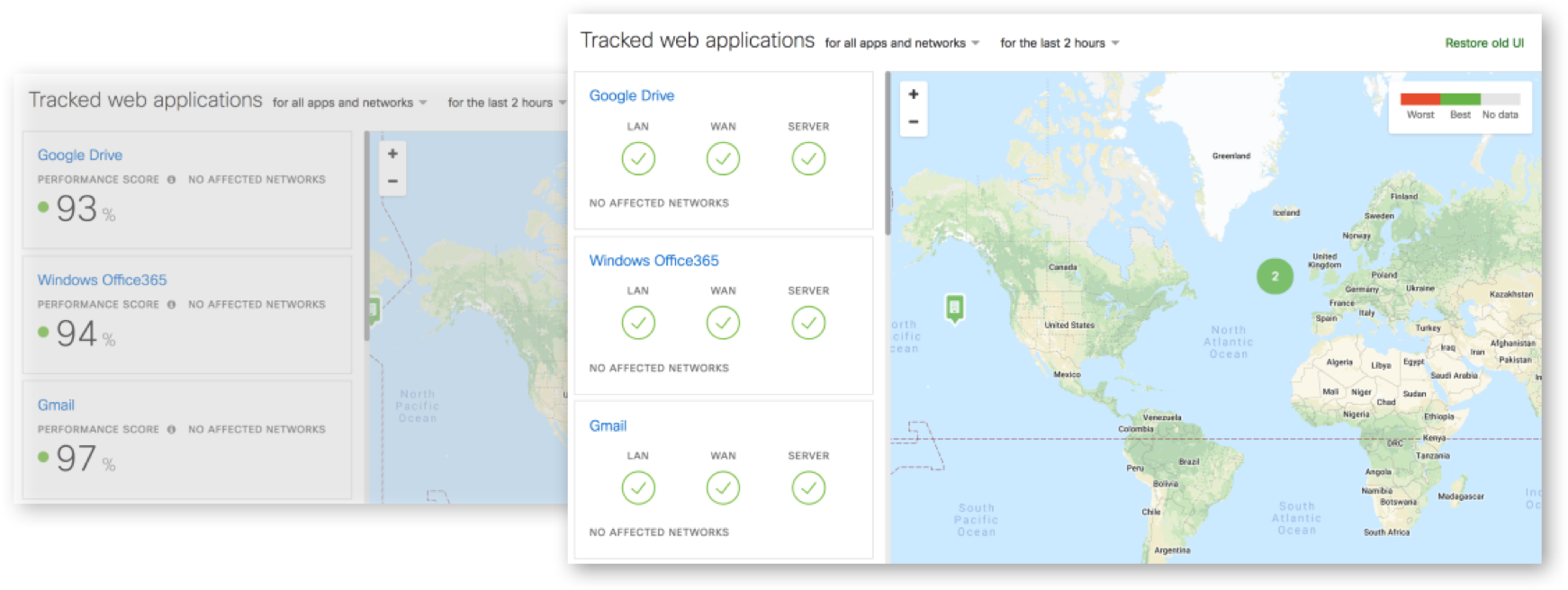Click the Gmail SERVER check icon
Image resolution: width=1568 pixels, height=590 pixels.
[x=808, y=488]
